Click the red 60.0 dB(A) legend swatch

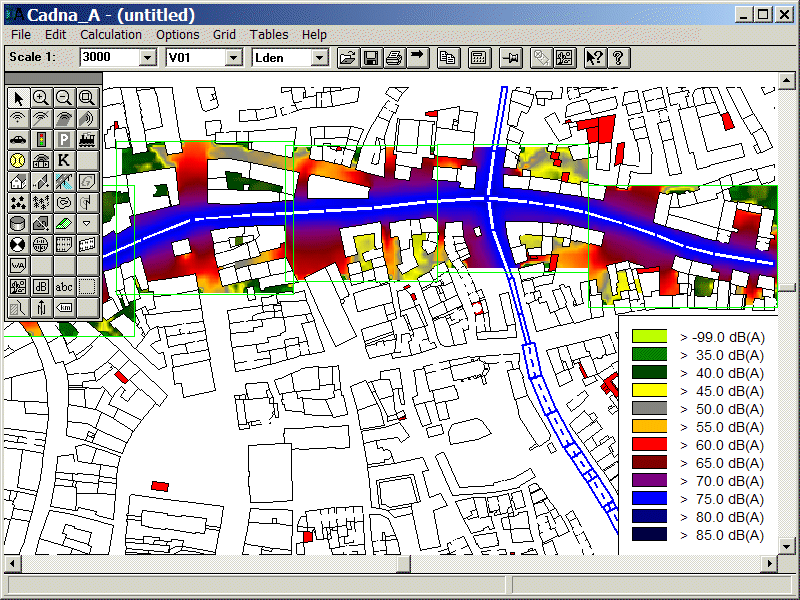pyautogui.click(x=649, y=444)
